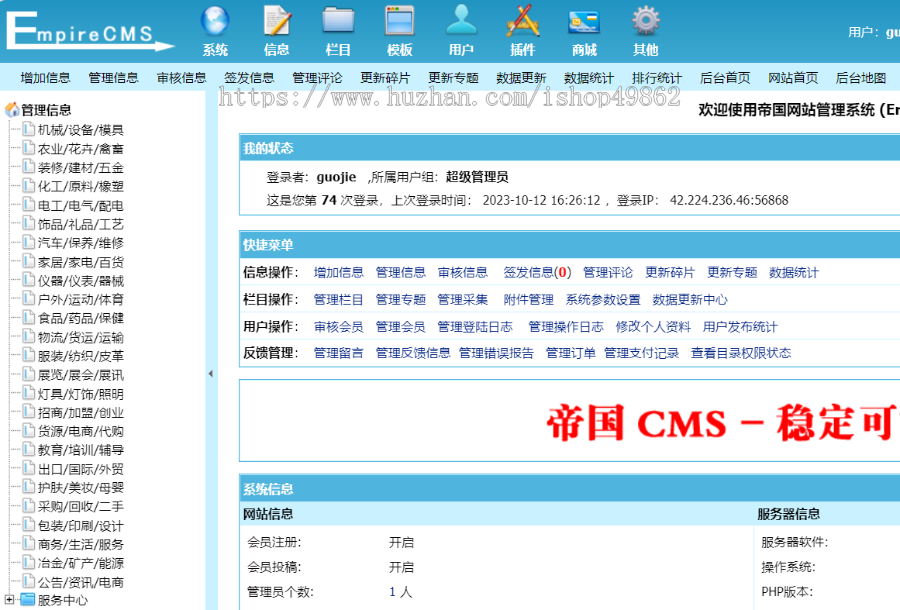
Task: Click page icon beside 仪器/仪表/器械
Action: tap(29, 280)
